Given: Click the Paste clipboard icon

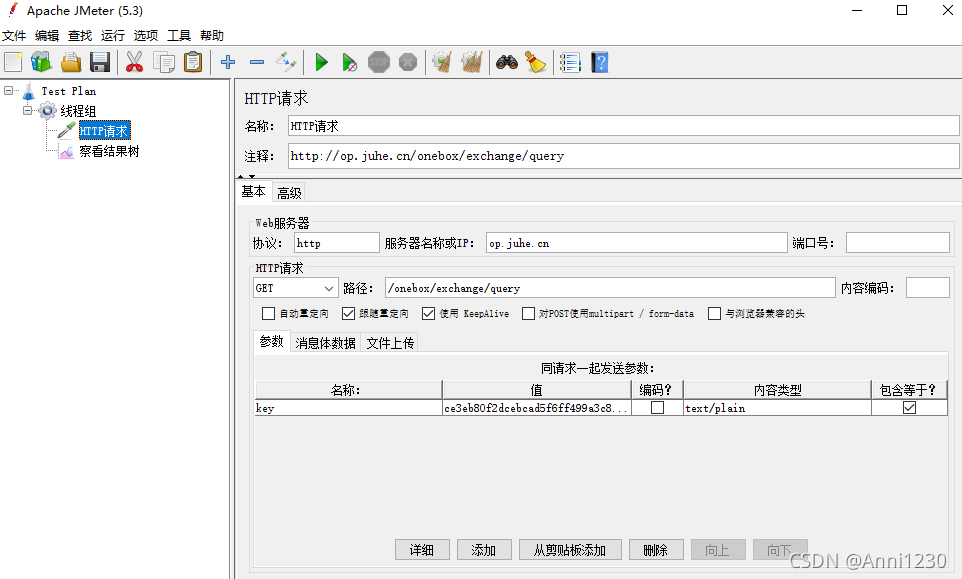Looking at the screenshot, I should [x=193, y=63].
